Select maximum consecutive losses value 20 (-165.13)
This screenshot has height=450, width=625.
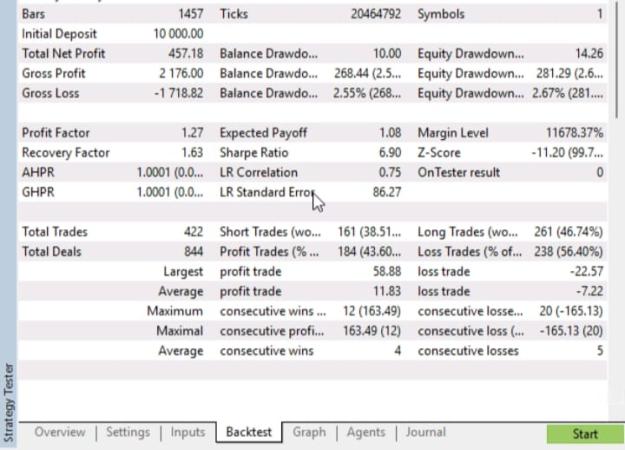(x=571, y=311)
